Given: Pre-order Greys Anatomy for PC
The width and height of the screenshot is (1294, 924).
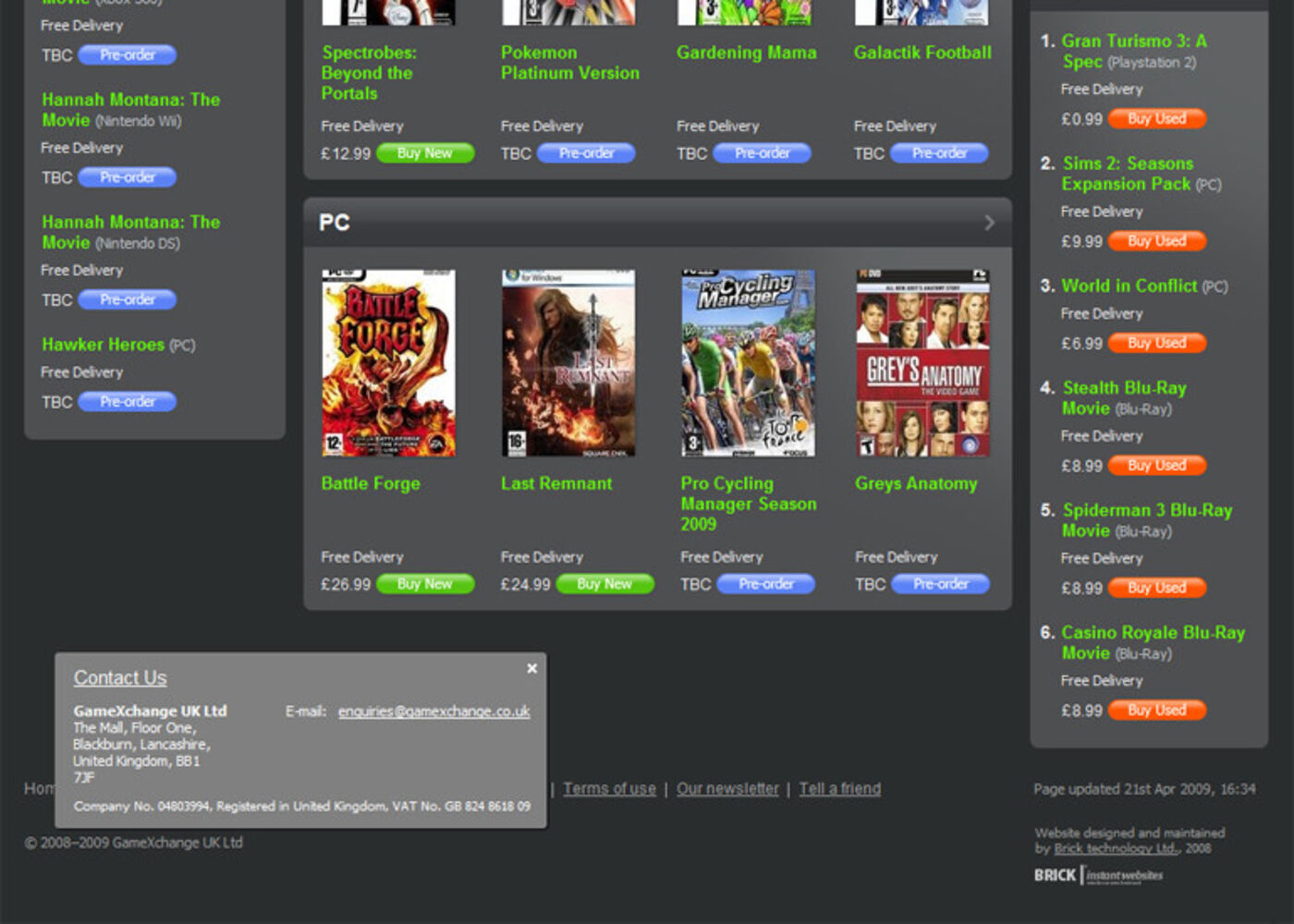Looking at the screenshot, I should coord(940,584).
